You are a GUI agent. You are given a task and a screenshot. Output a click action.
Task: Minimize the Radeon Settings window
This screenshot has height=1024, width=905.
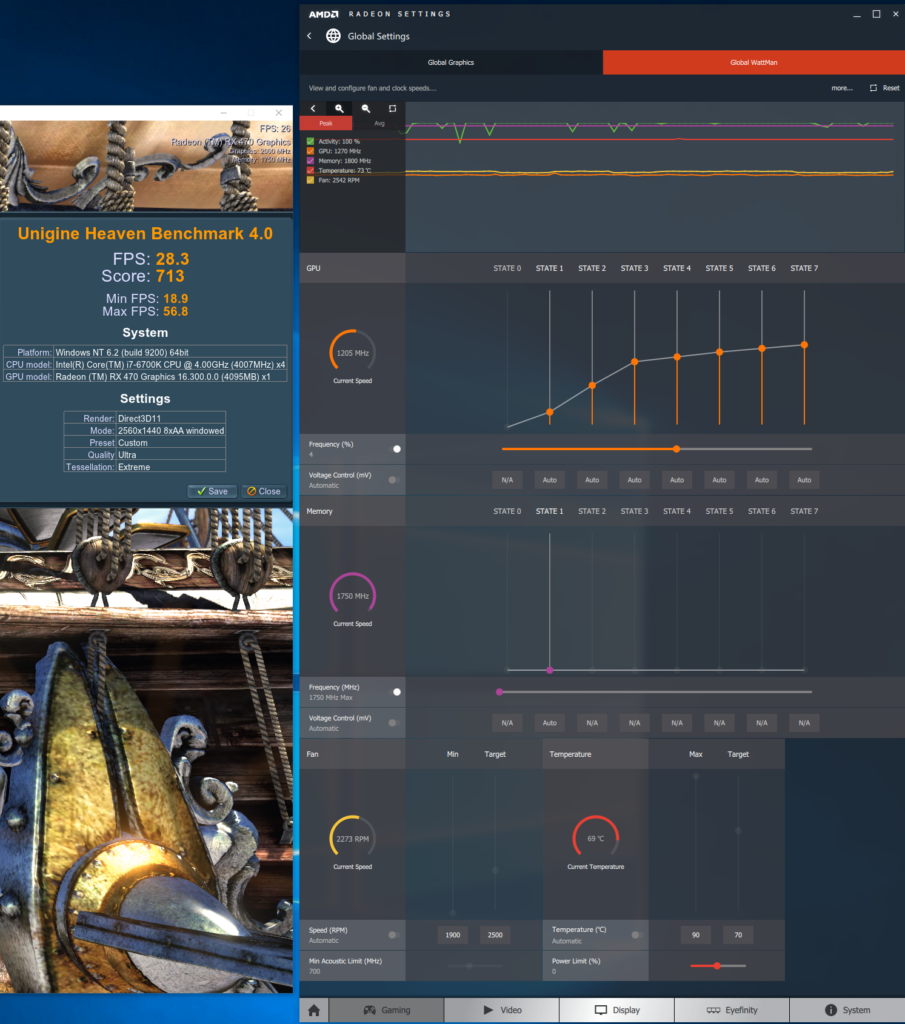point(857,14)
